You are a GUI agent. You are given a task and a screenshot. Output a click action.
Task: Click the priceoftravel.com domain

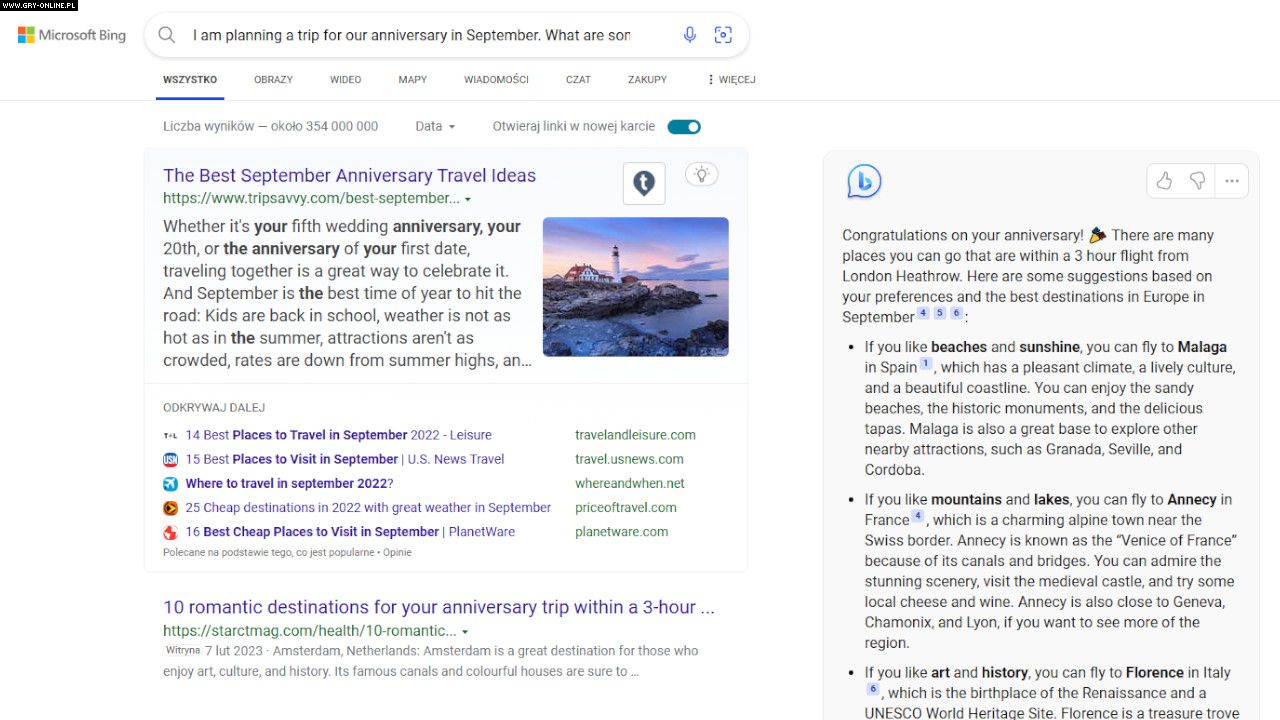(626, 508)
